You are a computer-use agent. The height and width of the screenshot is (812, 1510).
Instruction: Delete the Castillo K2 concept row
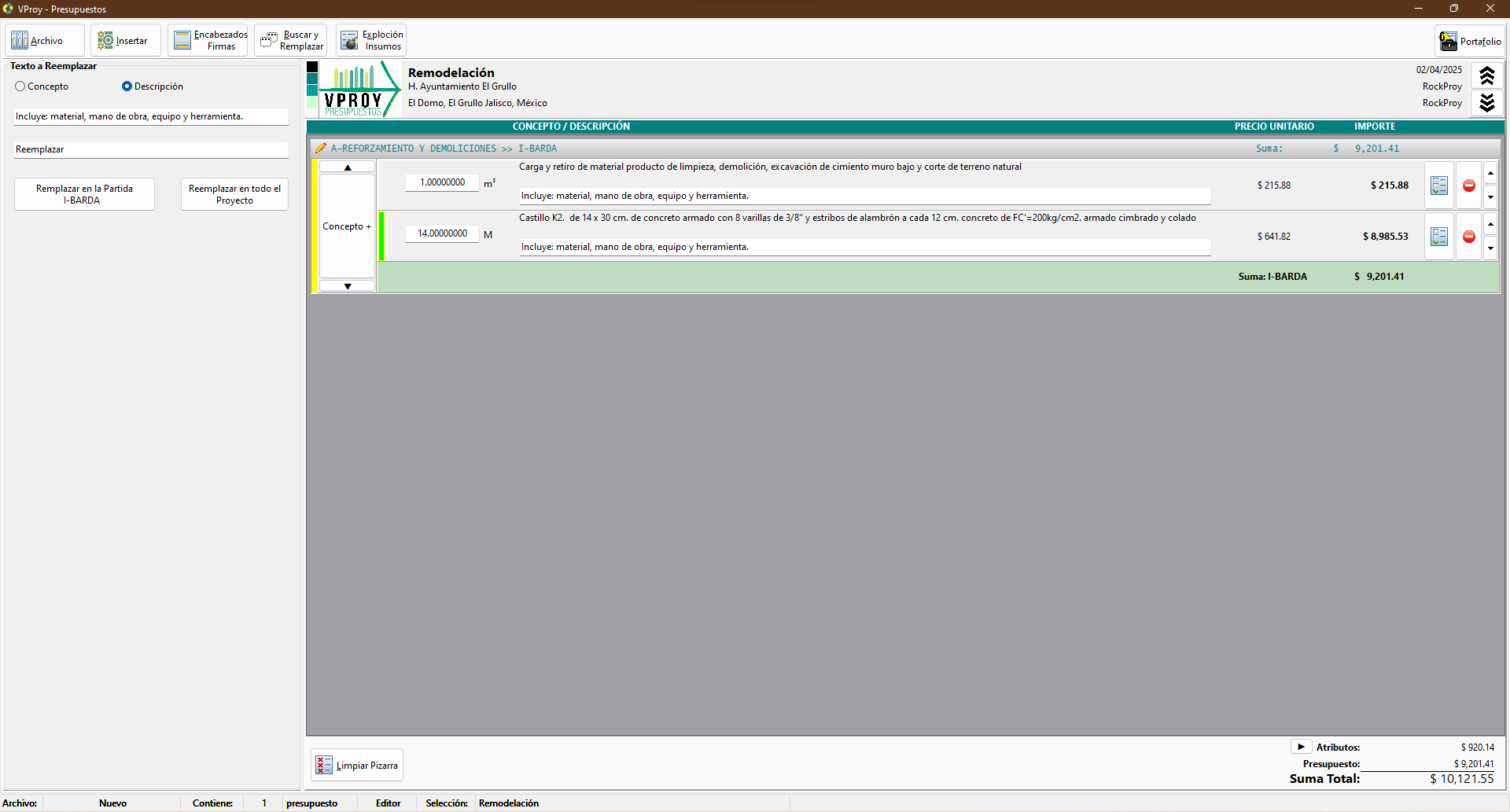tap(1468, 237)
